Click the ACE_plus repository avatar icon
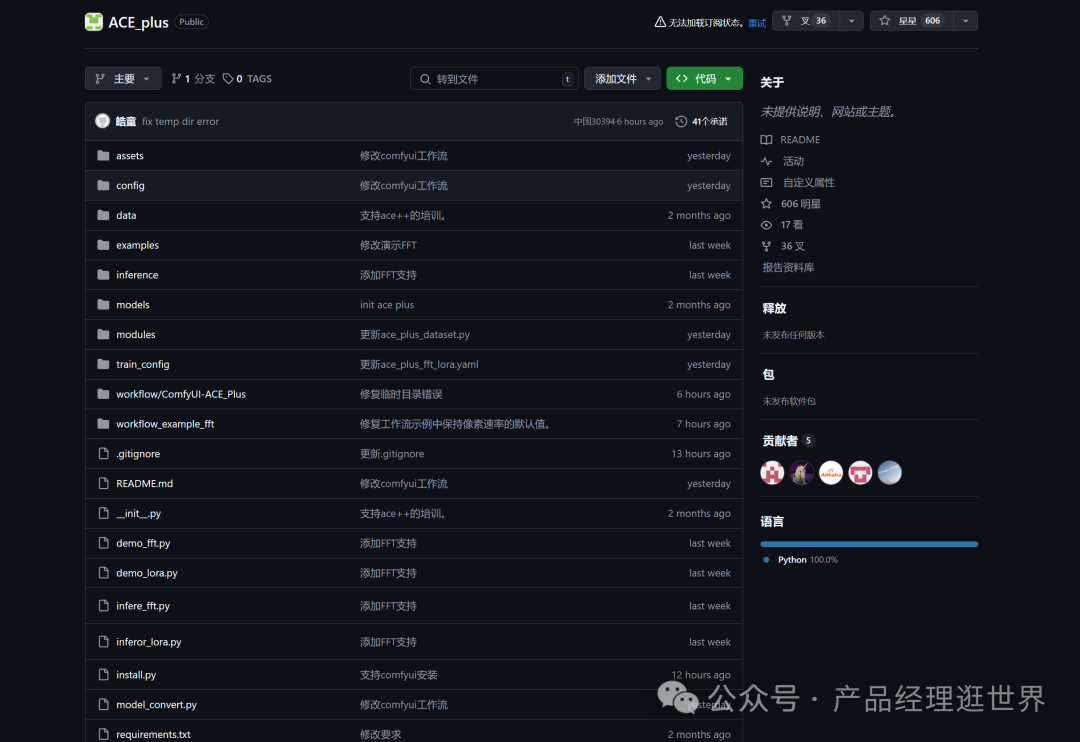The height and width of the screenshot is (742, 1080). [94, 22]
